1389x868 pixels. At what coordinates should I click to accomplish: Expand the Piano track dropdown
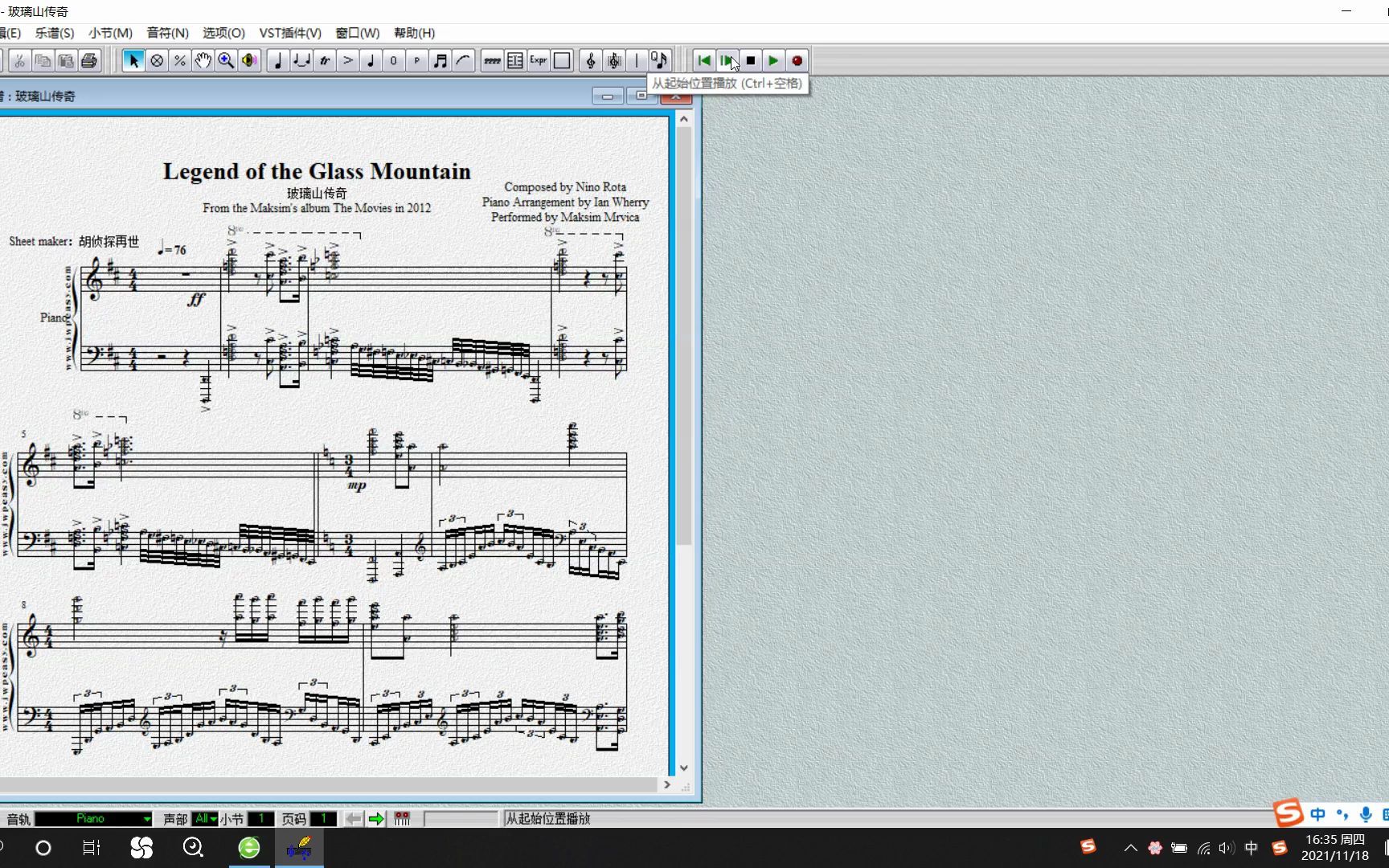point(146,819)
